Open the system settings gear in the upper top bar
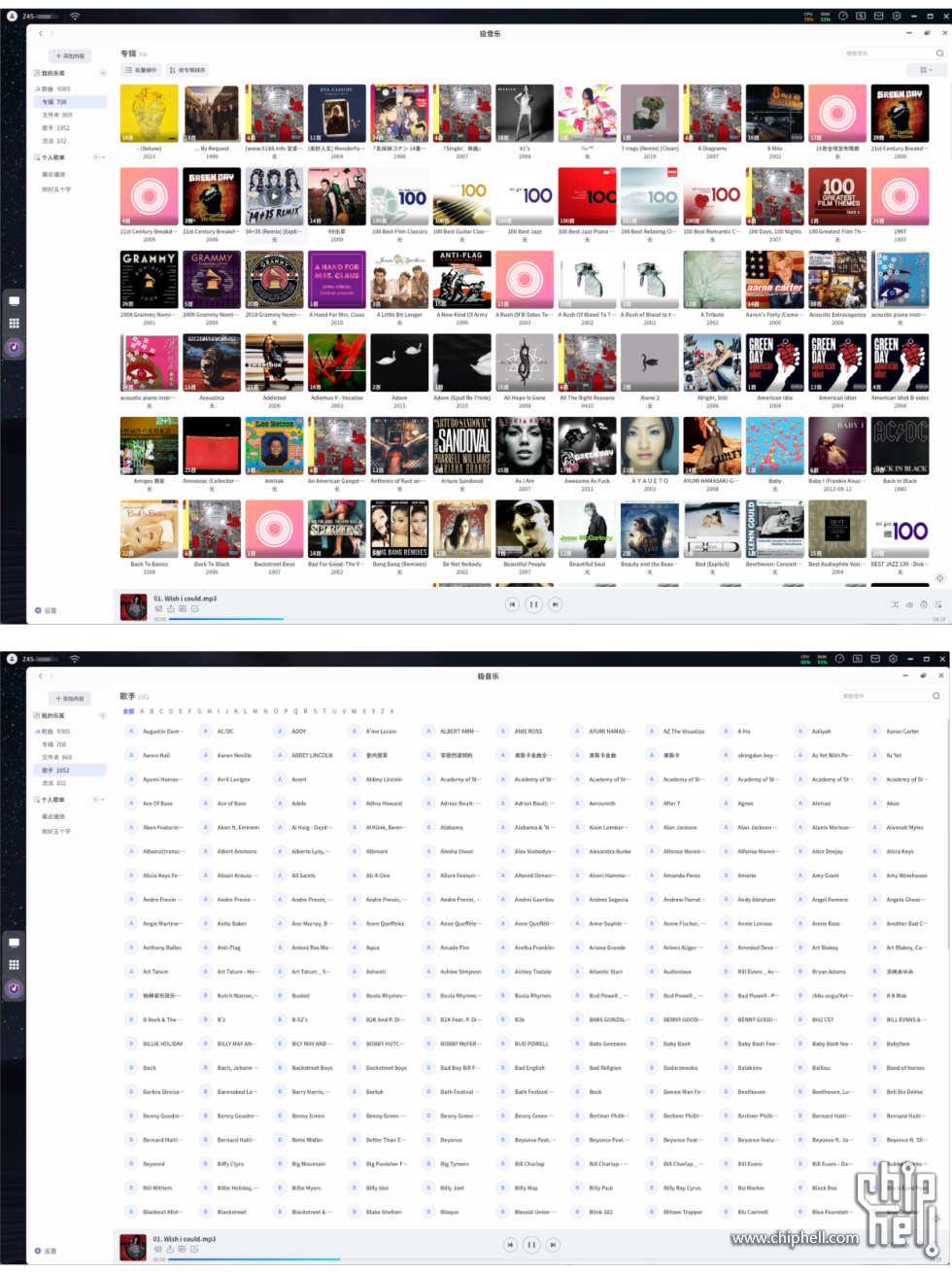Screen dimensions: 952x1272 point(897,16)
